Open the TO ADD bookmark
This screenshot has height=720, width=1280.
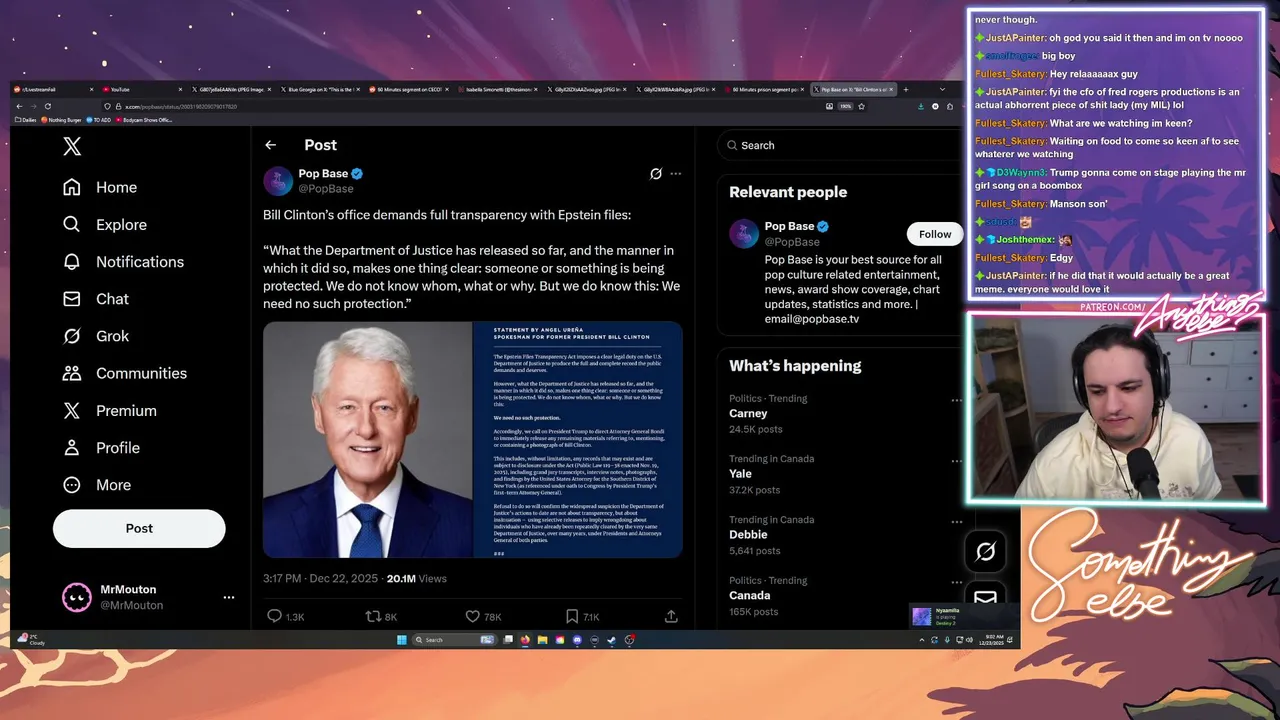(x=99, y=120)
